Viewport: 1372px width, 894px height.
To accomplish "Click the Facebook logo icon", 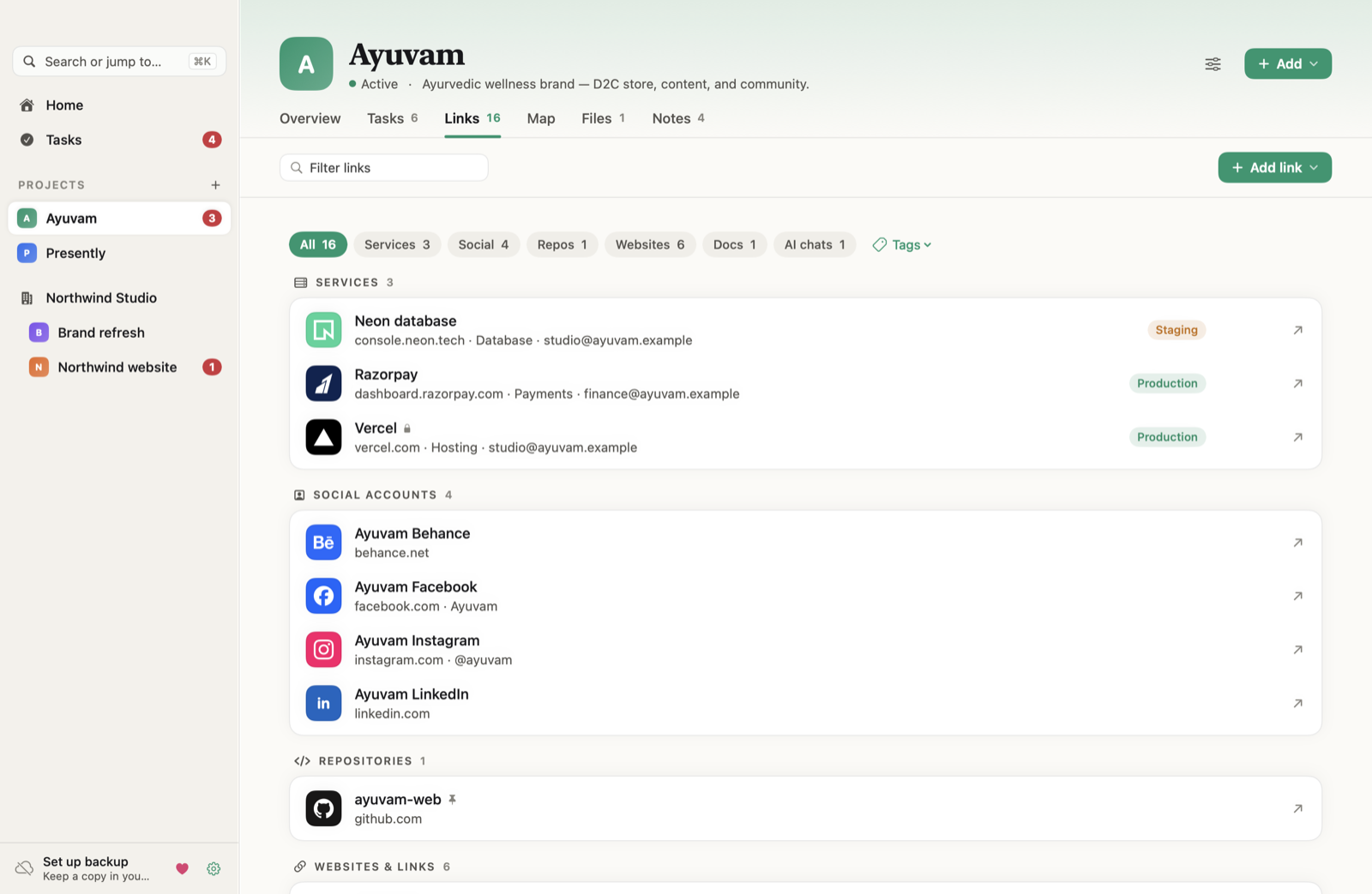I will point(323,596).
